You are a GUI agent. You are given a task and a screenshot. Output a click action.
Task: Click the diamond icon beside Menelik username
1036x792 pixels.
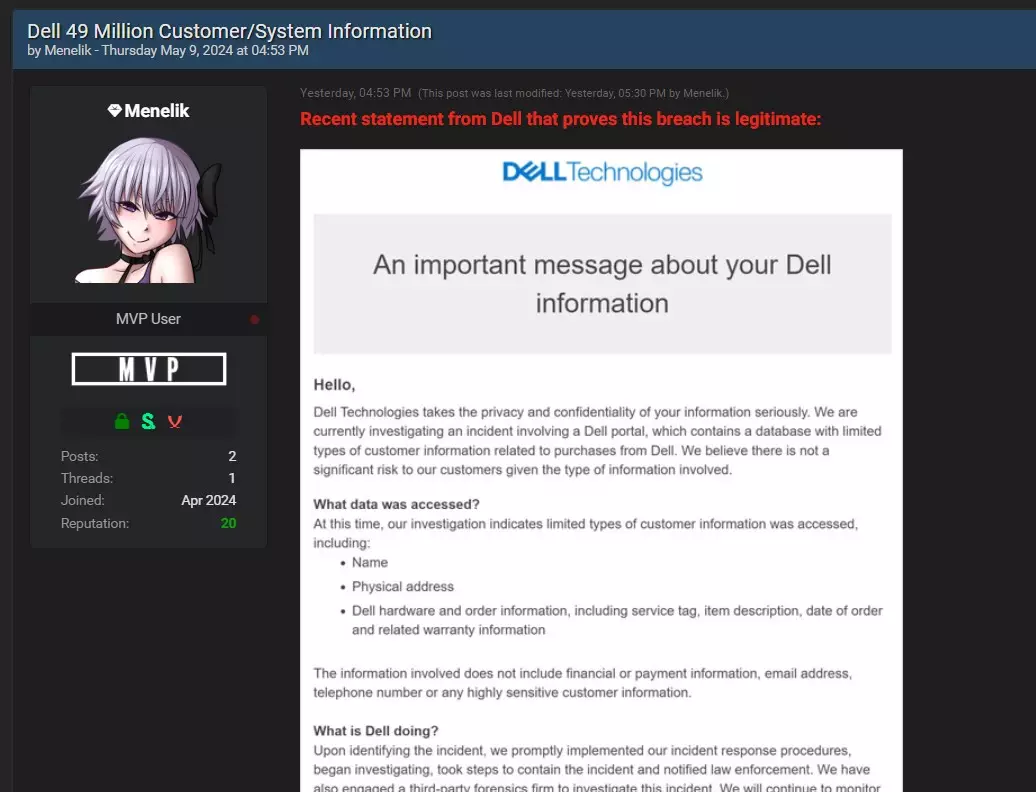tap(114, 111)
